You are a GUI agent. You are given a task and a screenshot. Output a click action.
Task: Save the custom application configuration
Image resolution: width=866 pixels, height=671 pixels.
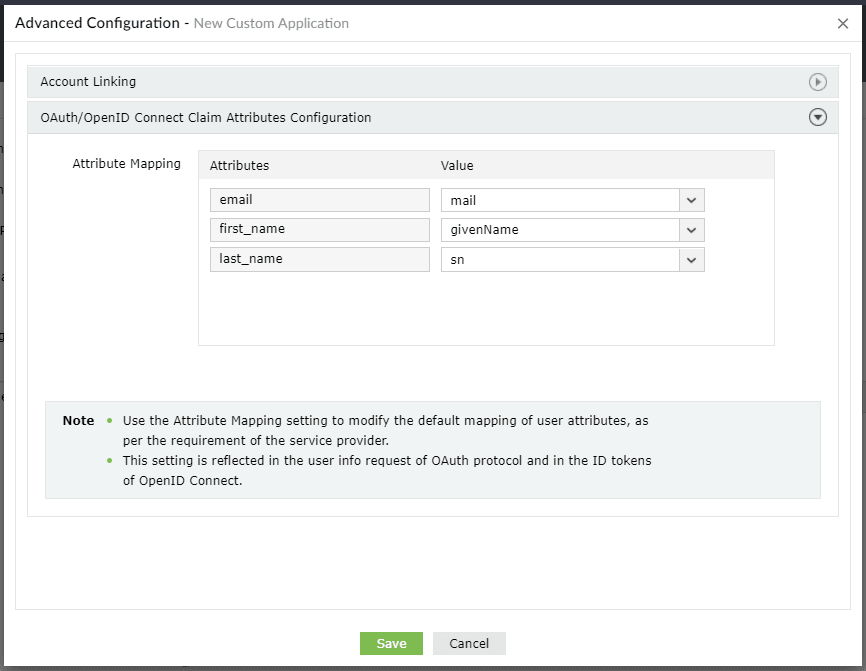[391, 643]
